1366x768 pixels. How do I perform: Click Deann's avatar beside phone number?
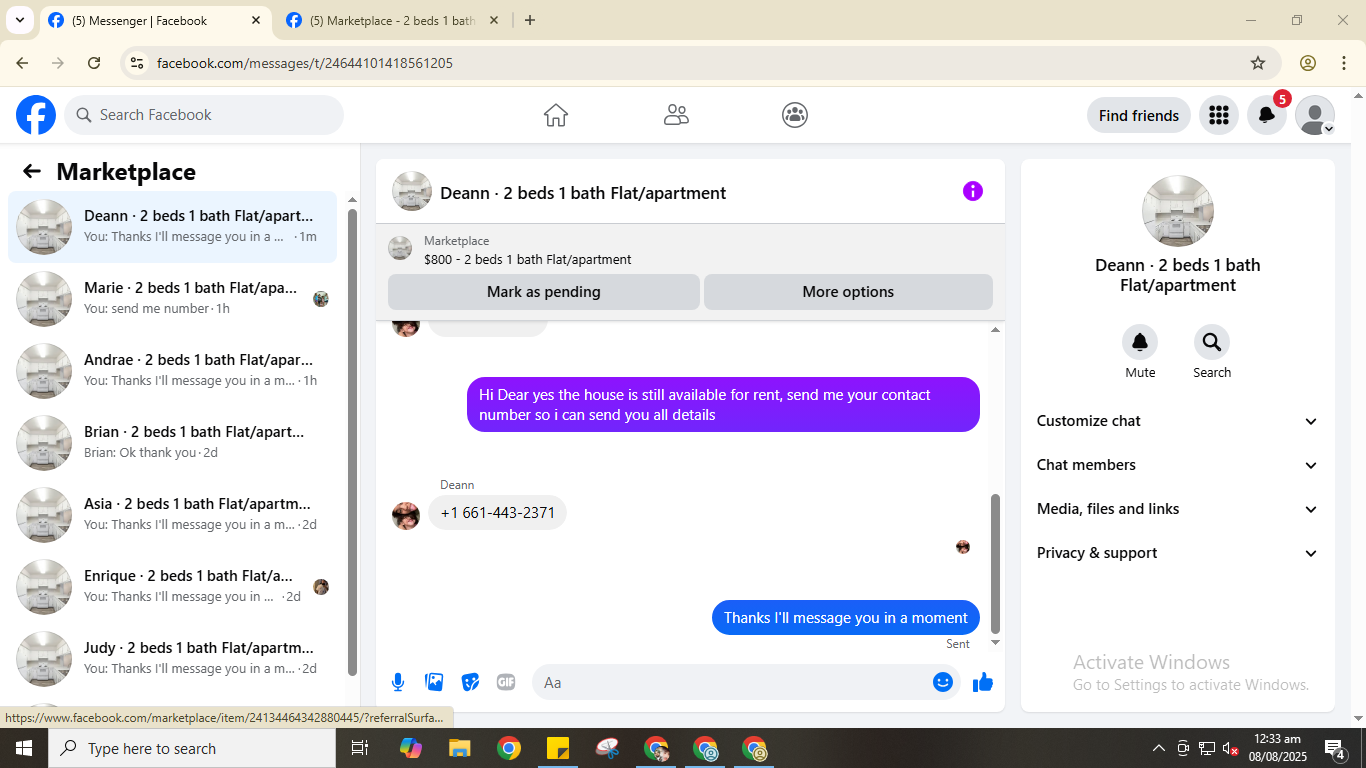(406, 515)
